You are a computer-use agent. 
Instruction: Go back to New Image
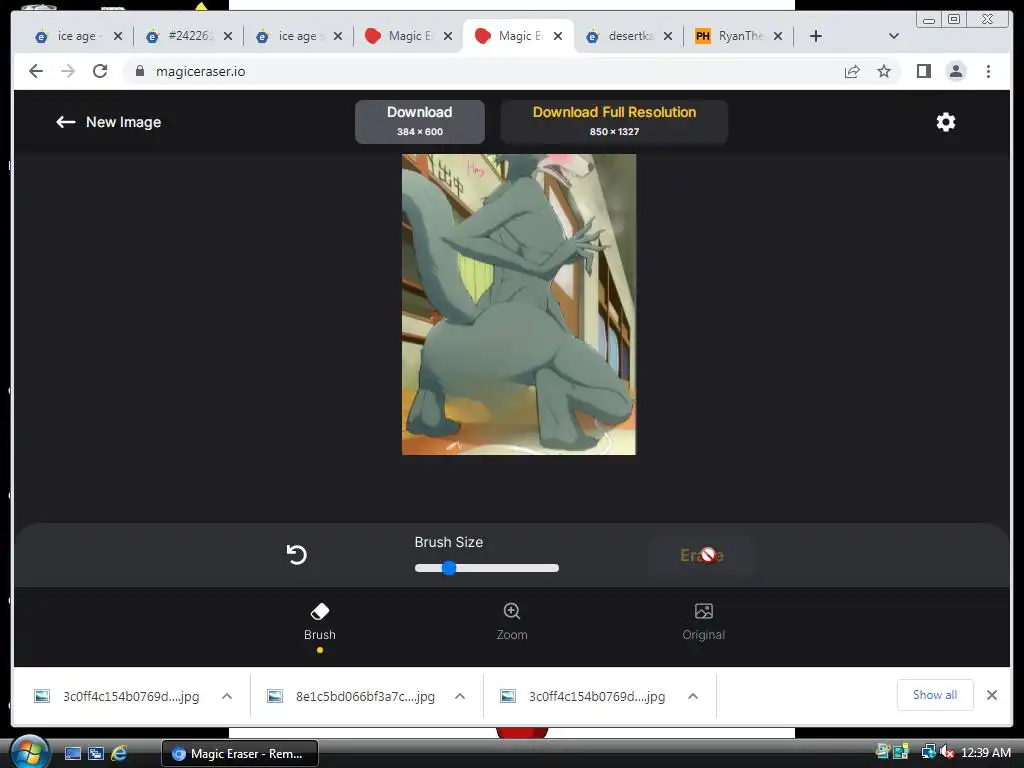108,122
